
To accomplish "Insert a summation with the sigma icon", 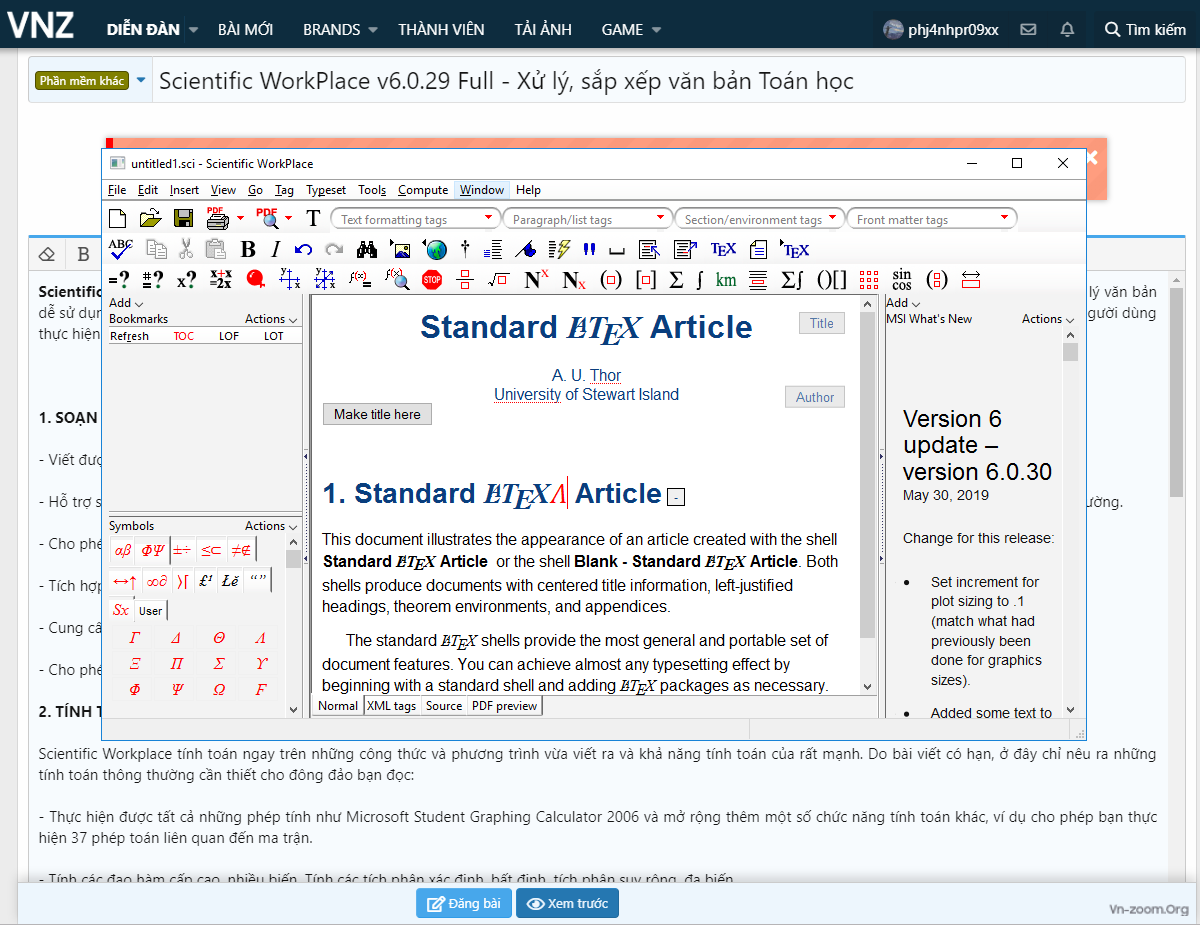I will pos(676,280).
